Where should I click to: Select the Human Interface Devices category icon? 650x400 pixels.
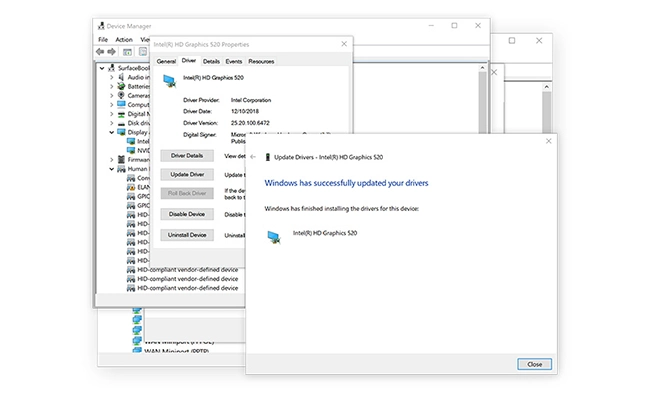(x=121, y=169)
